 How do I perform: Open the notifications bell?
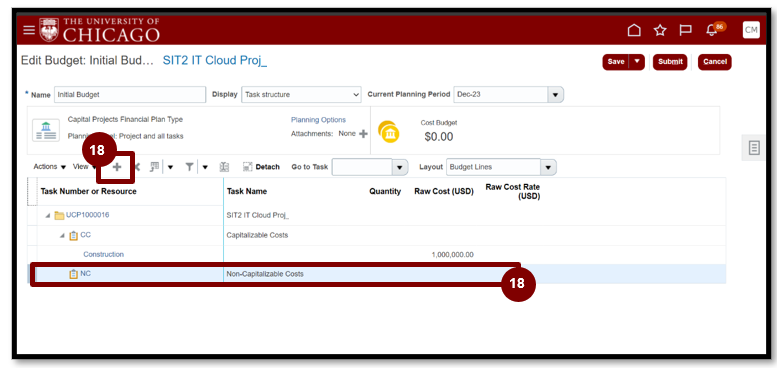712,30
